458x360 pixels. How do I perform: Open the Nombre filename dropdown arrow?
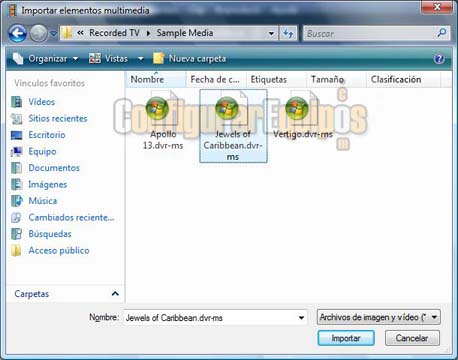[x=301, y=318]
